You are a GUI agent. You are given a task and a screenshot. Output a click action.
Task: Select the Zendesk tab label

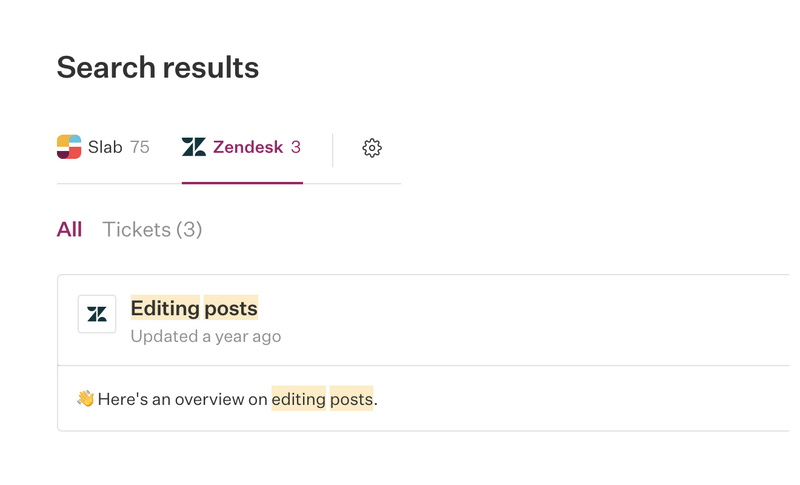tap(248, 147)
